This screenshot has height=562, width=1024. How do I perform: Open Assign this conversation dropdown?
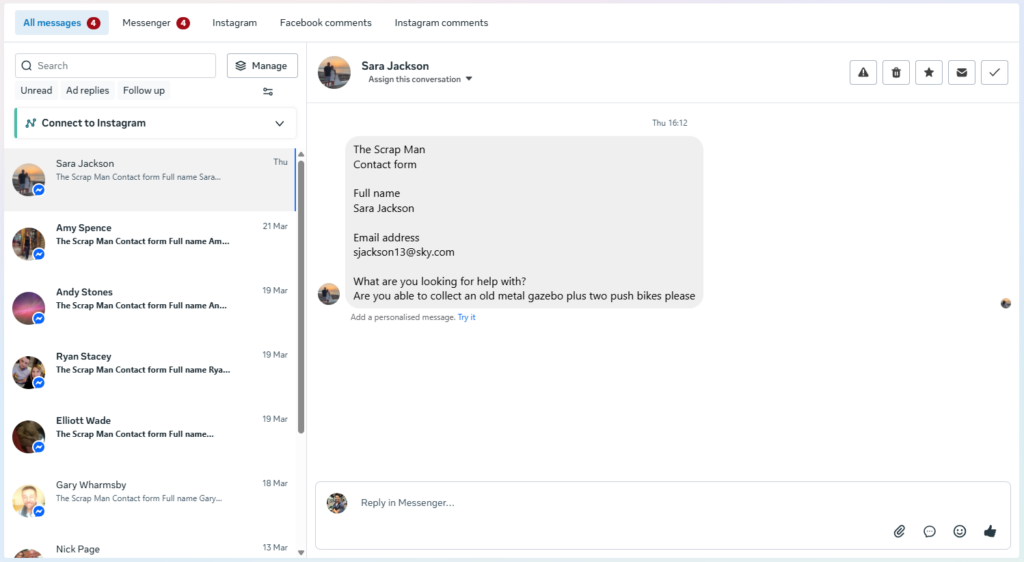point(420,79)
